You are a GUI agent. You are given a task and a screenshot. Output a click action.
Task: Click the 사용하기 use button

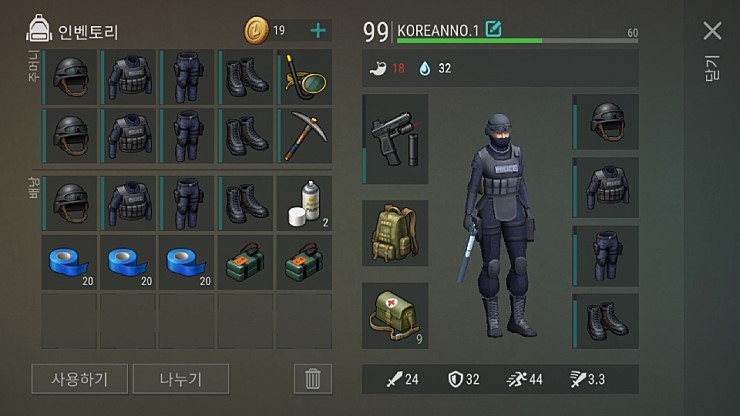(79, 379)
